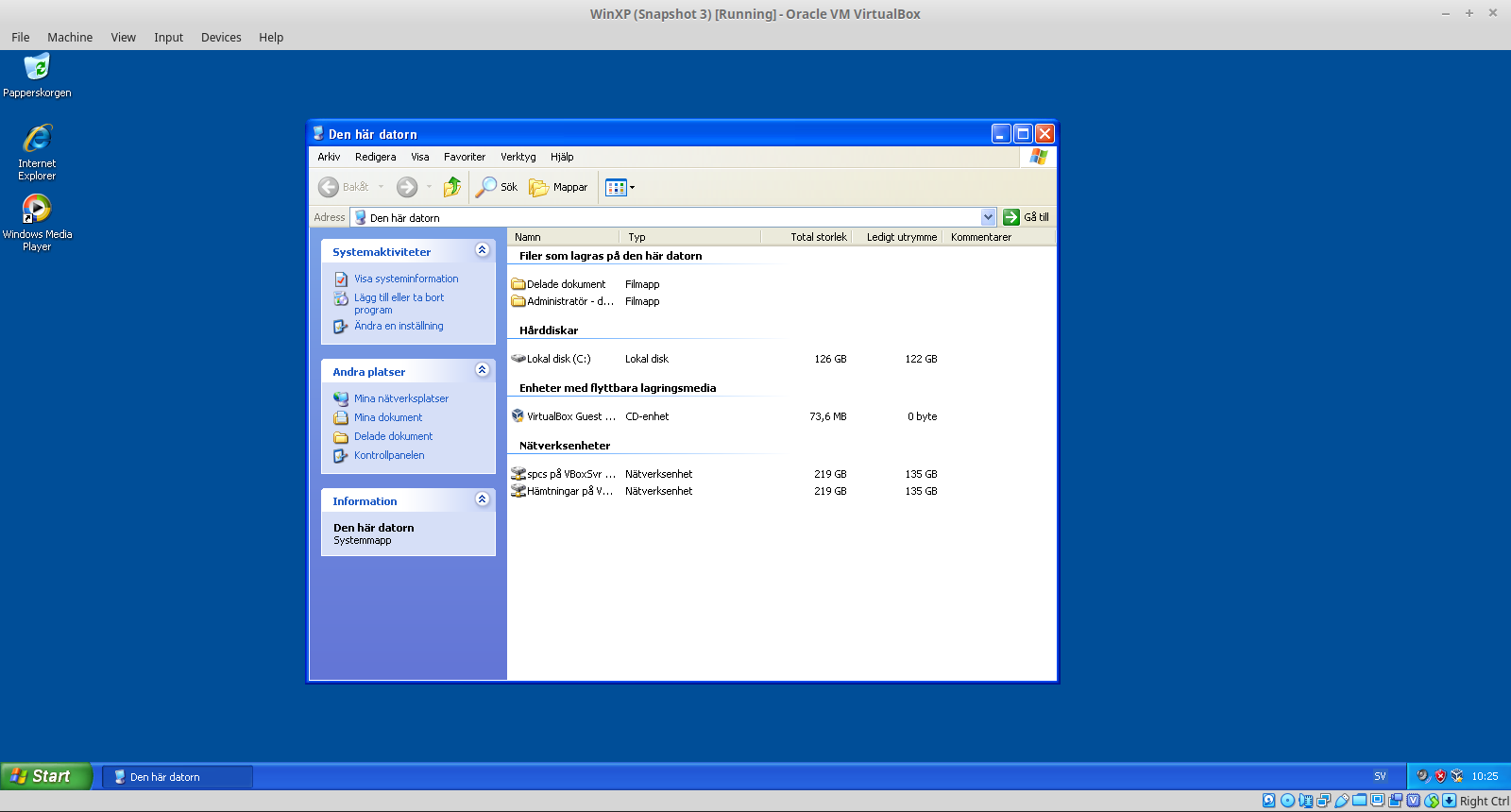
Task: Open the Windows Start menu
Action: (45, 776)
